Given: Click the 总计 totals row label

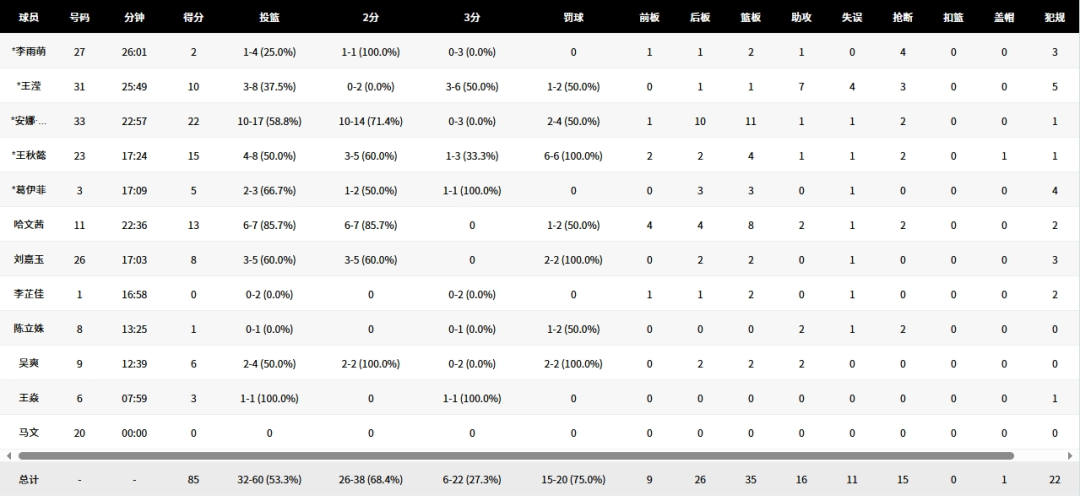Looking at the screenshot, I should pos(29,479).
